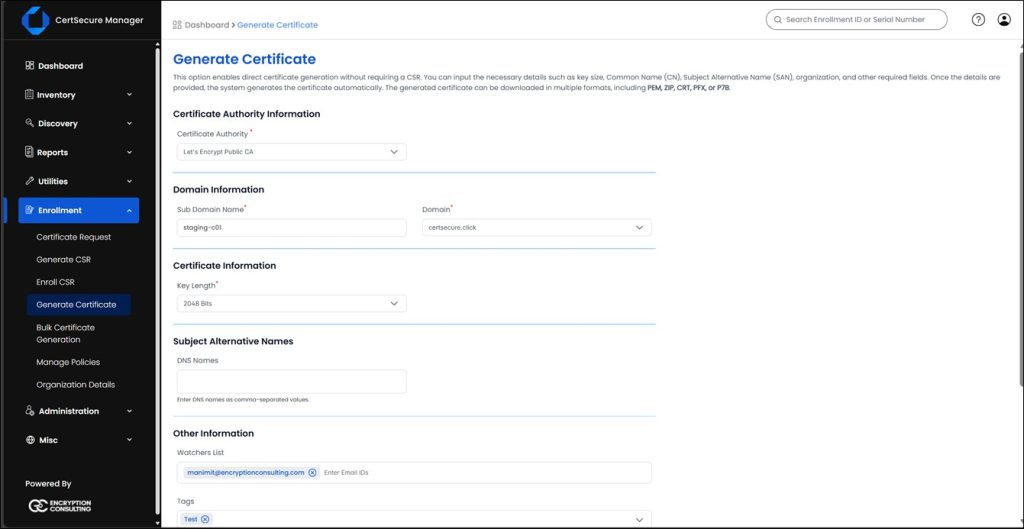Screen dimensions: 1024x529
Task: Select Enroll CSR submenu item
Action: click(56, 282)
